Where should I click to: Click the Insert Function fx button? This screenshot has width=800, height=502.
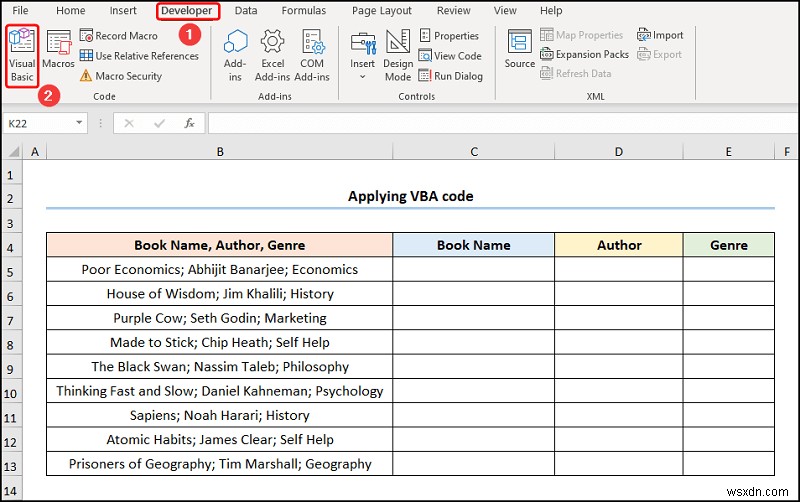[x=189, y=123]
